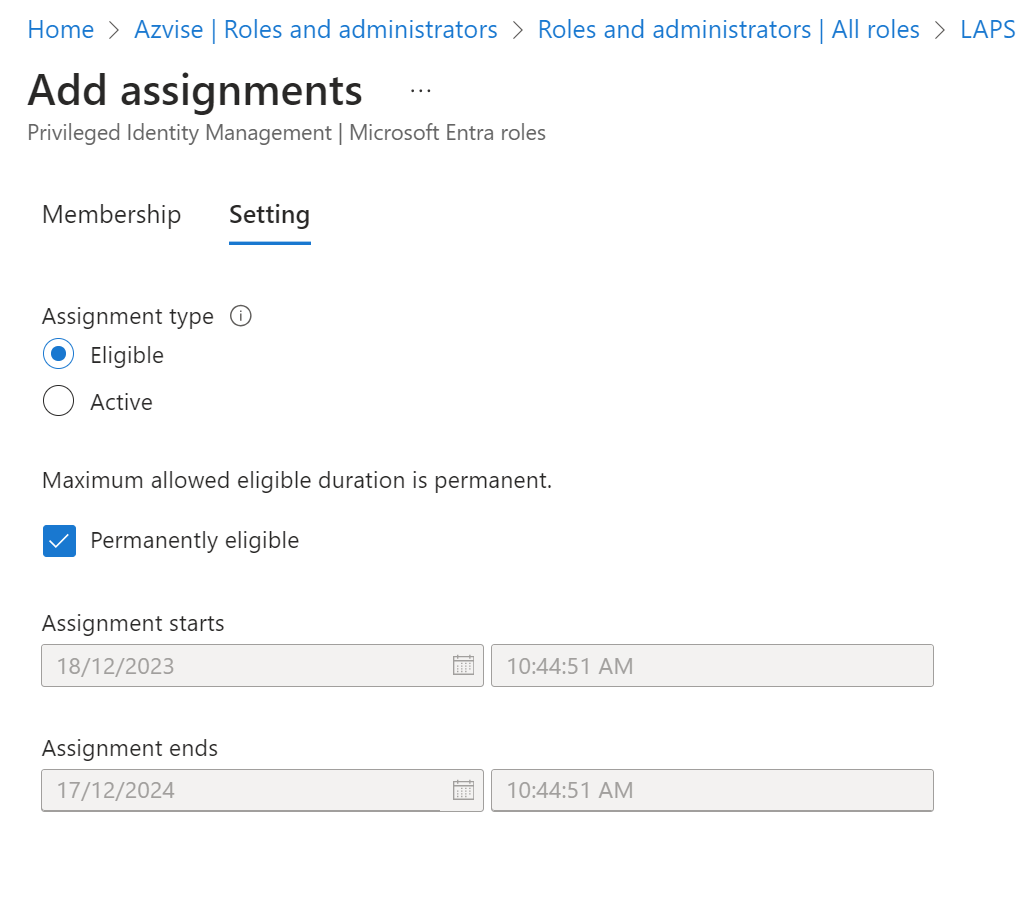Open the LAPS breadcrumb link
Screen dimensions: 1024x913
[x=987, y=29]
